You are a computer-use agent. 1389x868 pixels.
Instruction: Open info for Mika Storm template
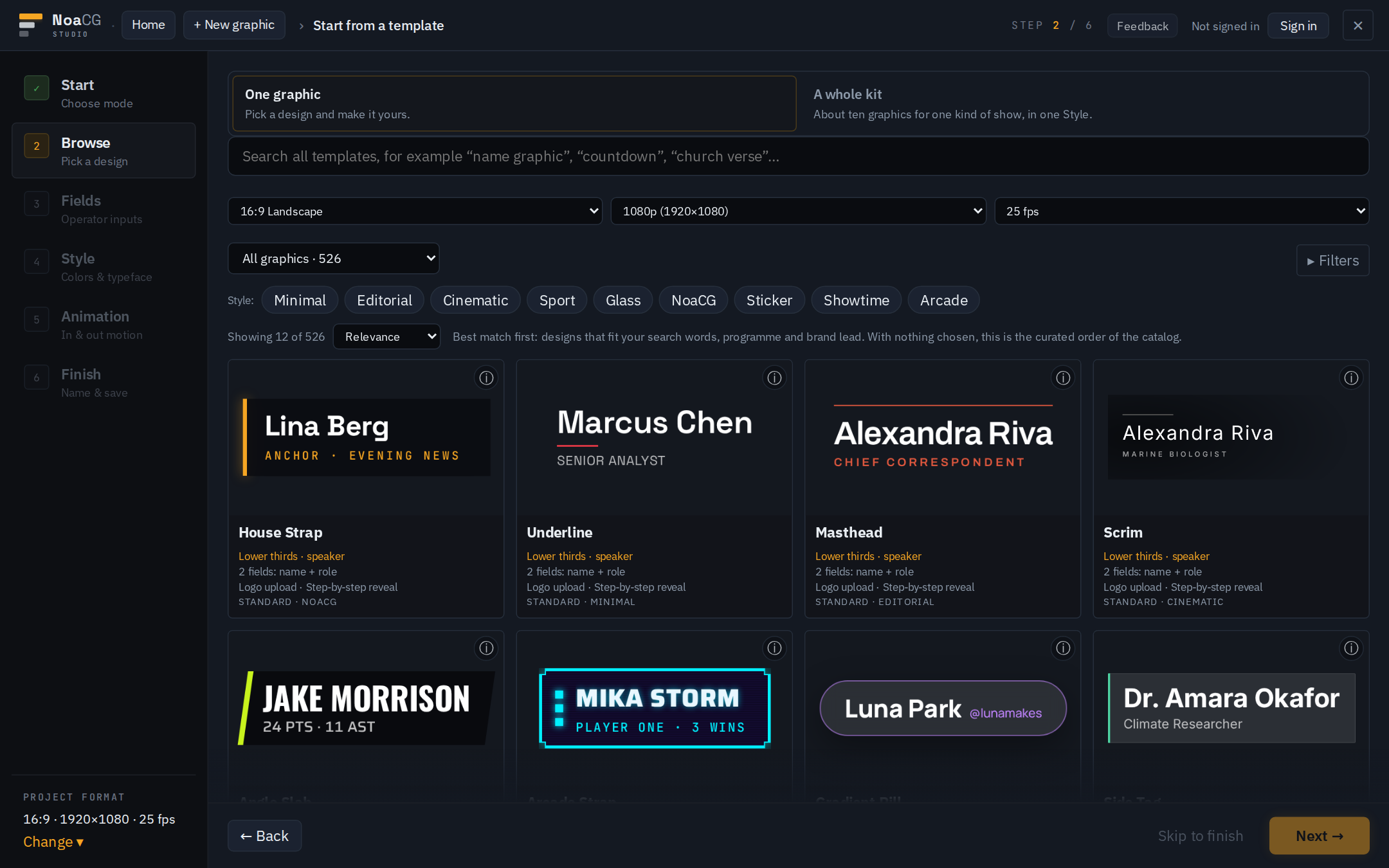[774, 648]
